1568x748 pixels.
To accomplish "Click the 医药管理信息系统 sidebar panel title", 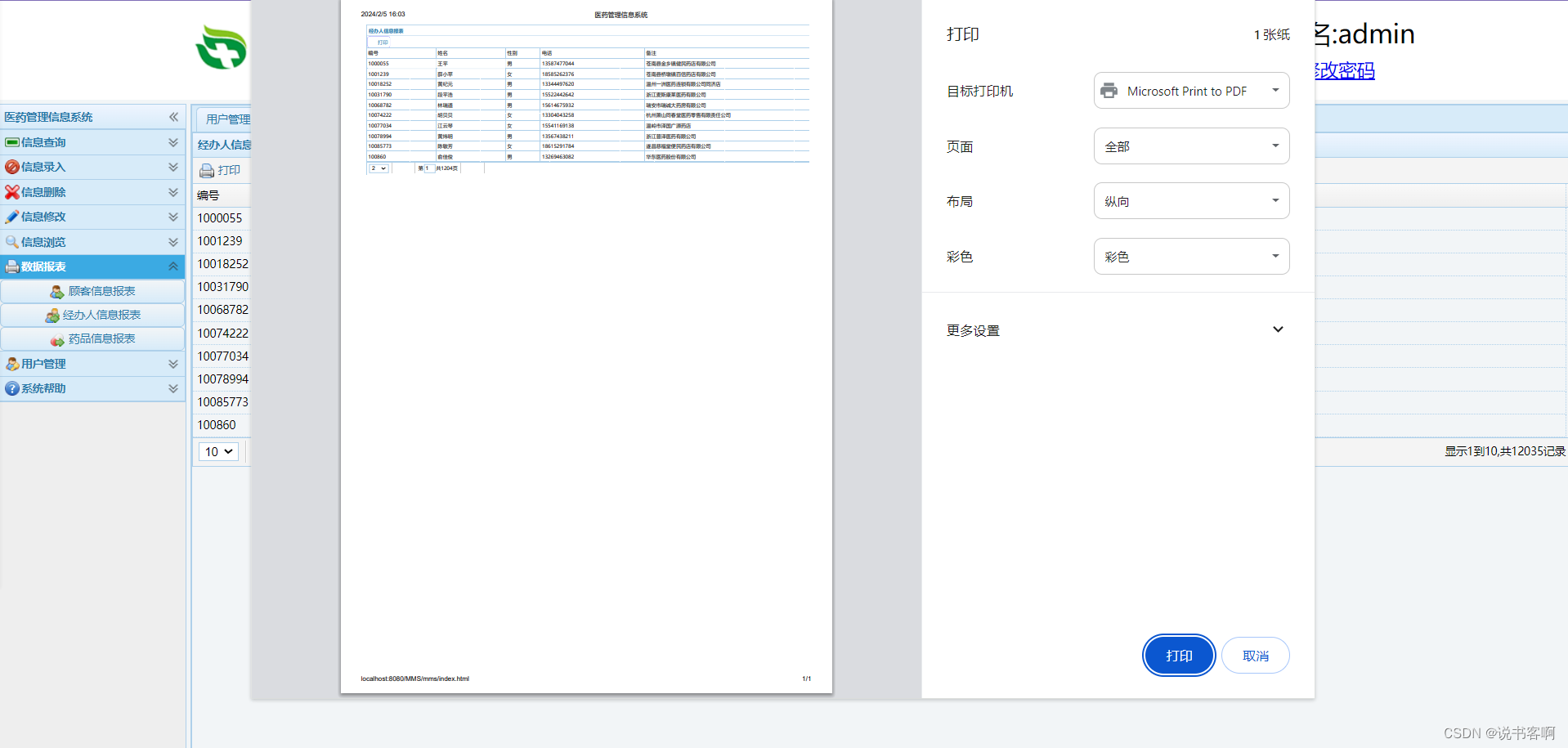I will tap(49, 117).
